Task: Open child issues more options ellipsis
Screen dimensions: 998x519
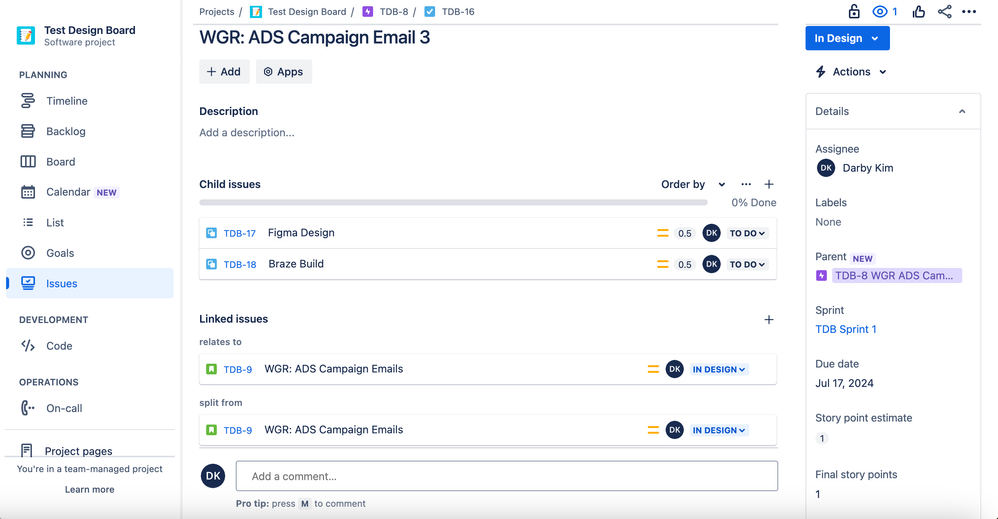Action: tap(746, 184)
